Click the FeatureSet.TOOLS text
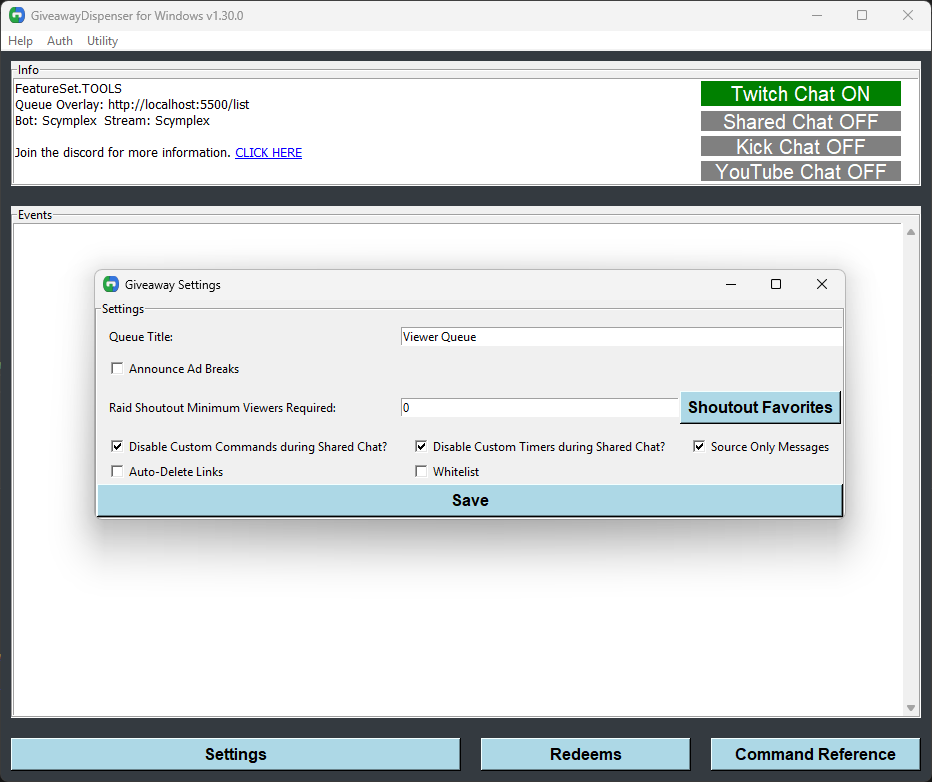Viewport: 932px width, 782px height. tap(68, 89)
